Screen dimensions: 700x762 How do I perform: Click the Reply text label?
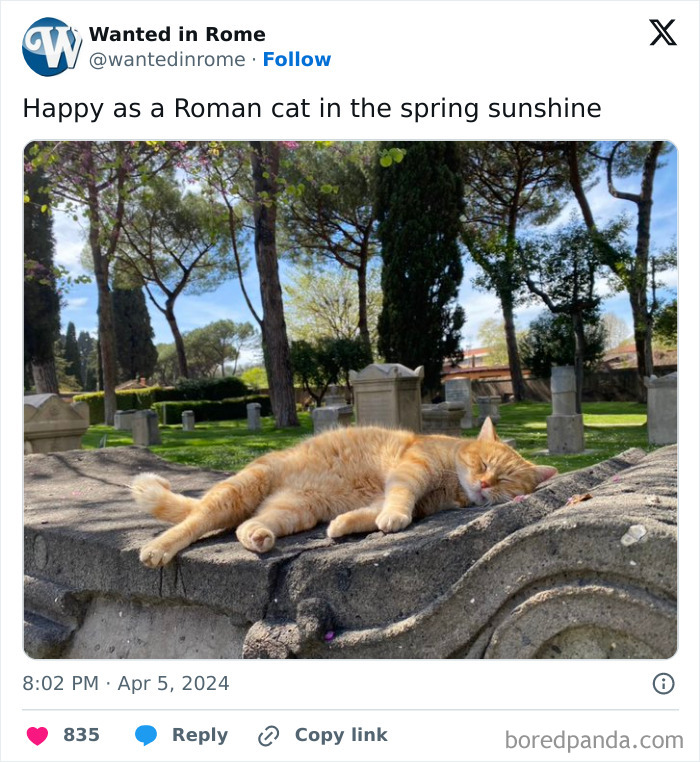click(200, 735)
